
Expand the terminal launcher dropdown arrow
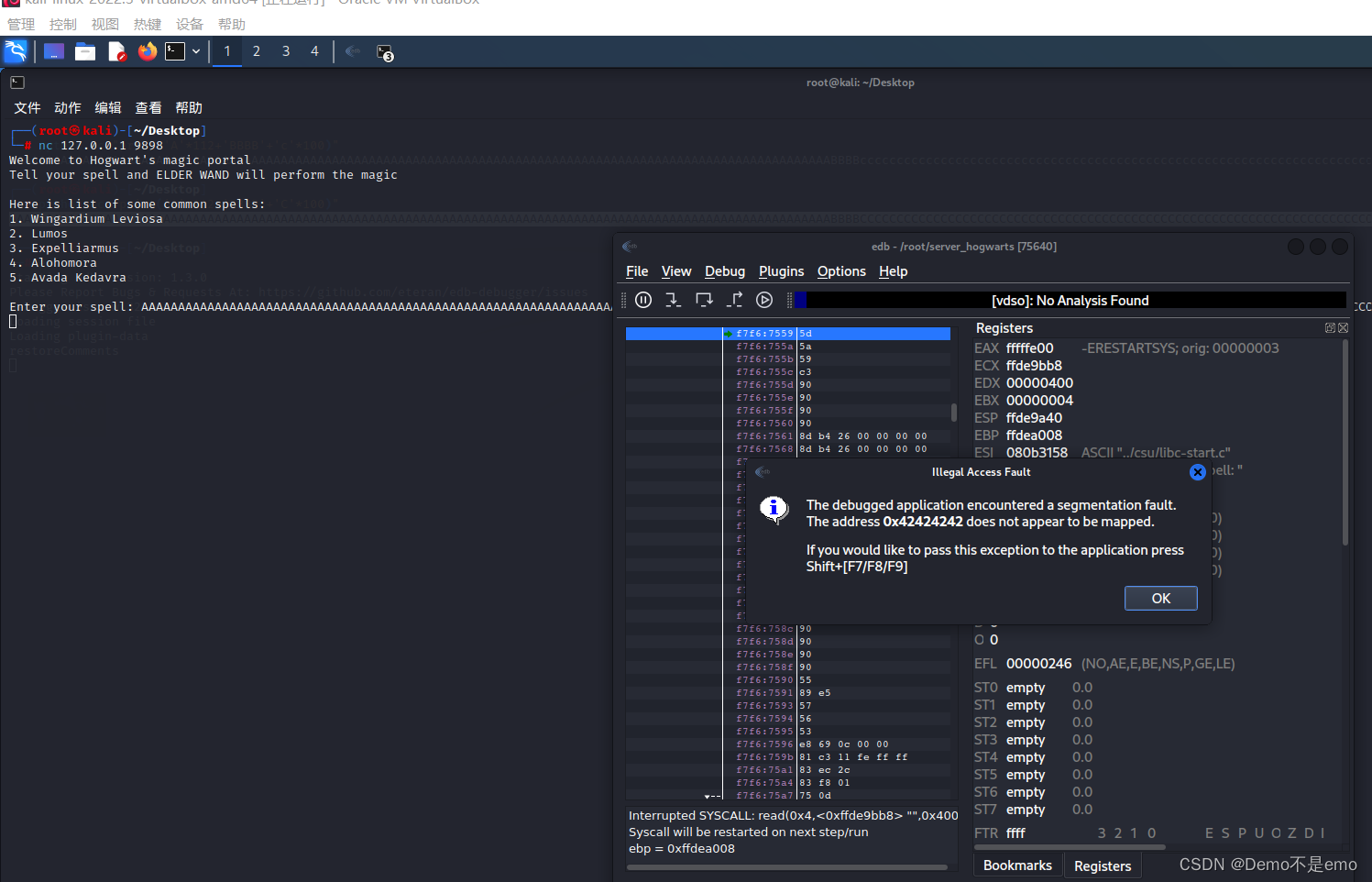pyautogui.click(x=196, y=51)
